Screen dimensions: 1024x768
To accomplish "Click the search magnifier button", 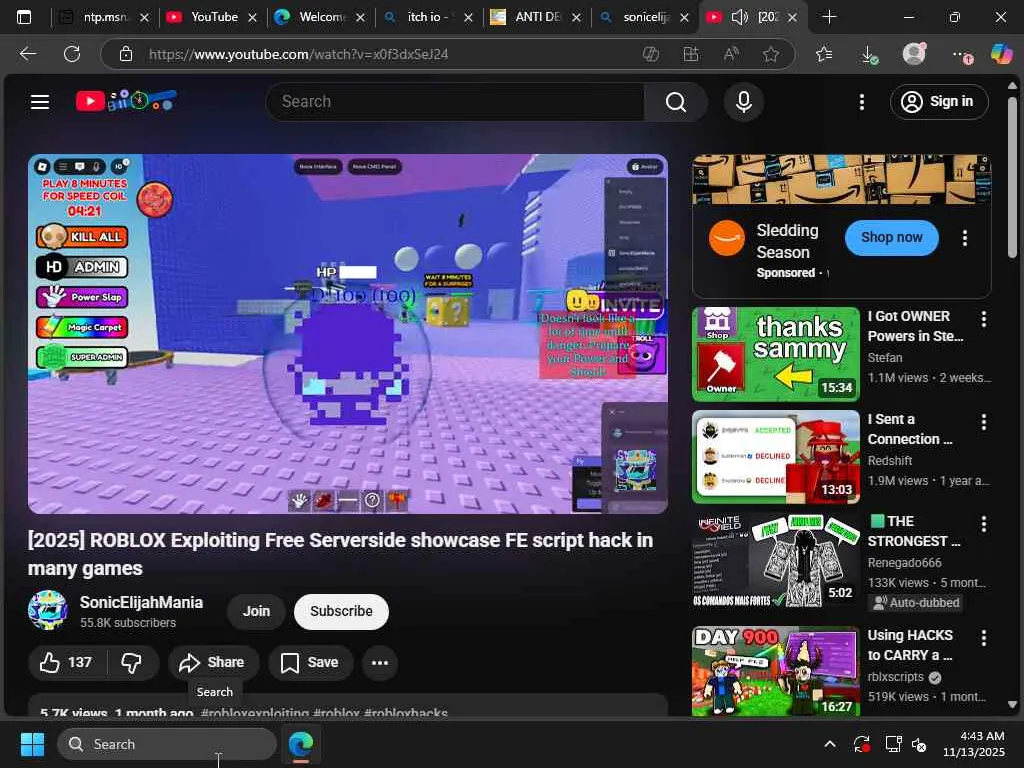I will tap(675, 102).
